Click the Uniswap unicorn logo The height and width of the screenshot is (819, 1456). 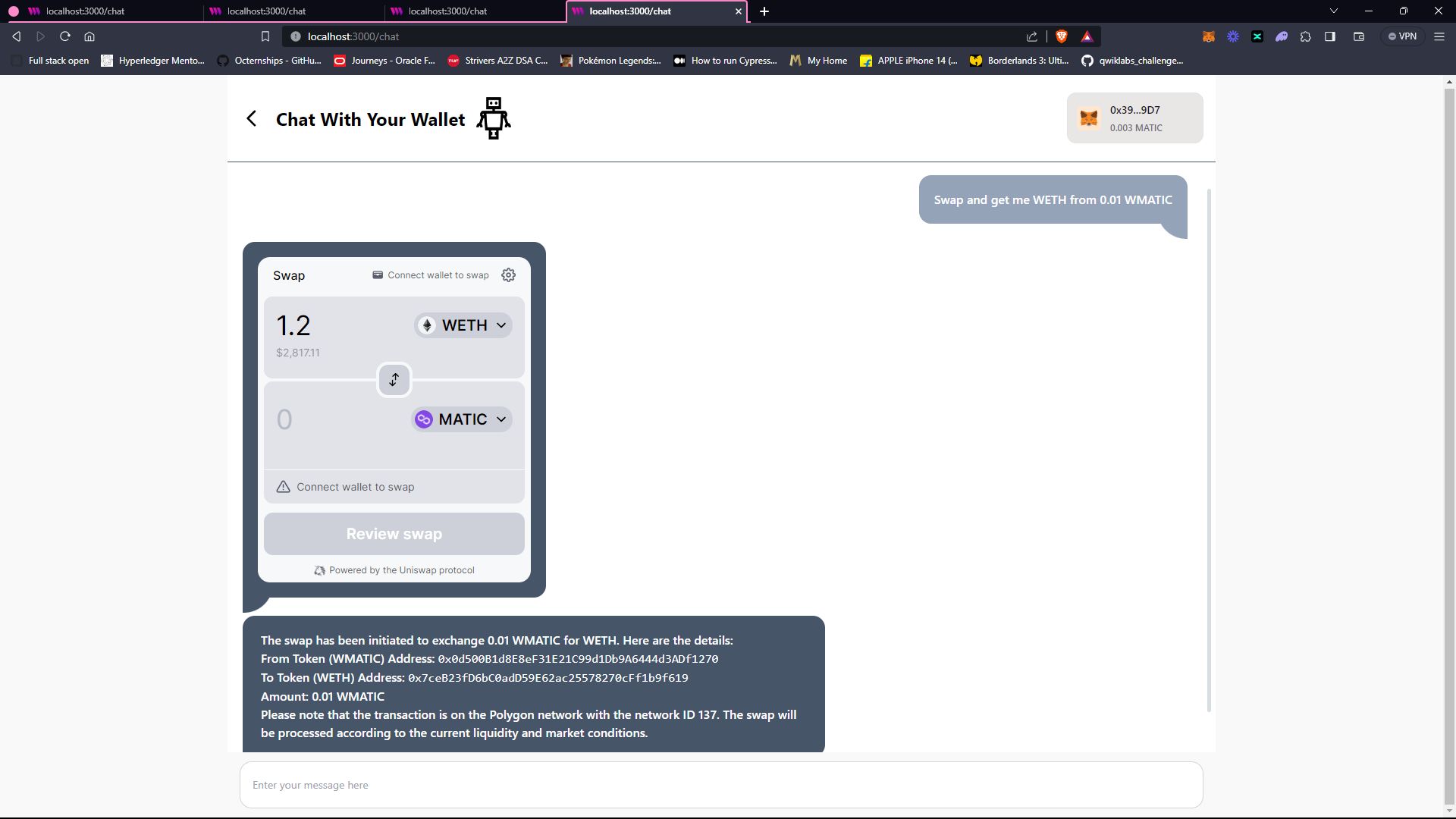pos(319,570)
